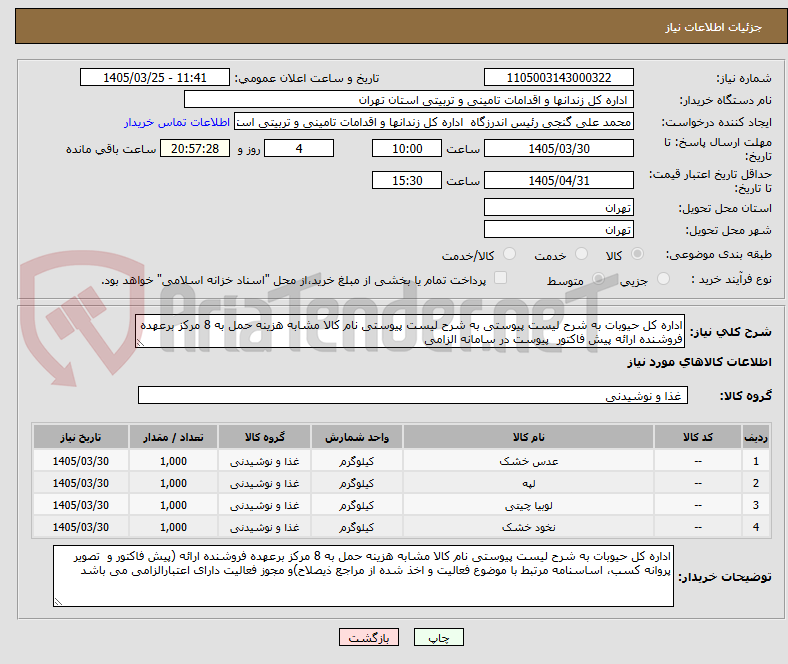Click the واحد شمارش column header
The height and width of the screenshot is (664, 788).
(356, 437)
